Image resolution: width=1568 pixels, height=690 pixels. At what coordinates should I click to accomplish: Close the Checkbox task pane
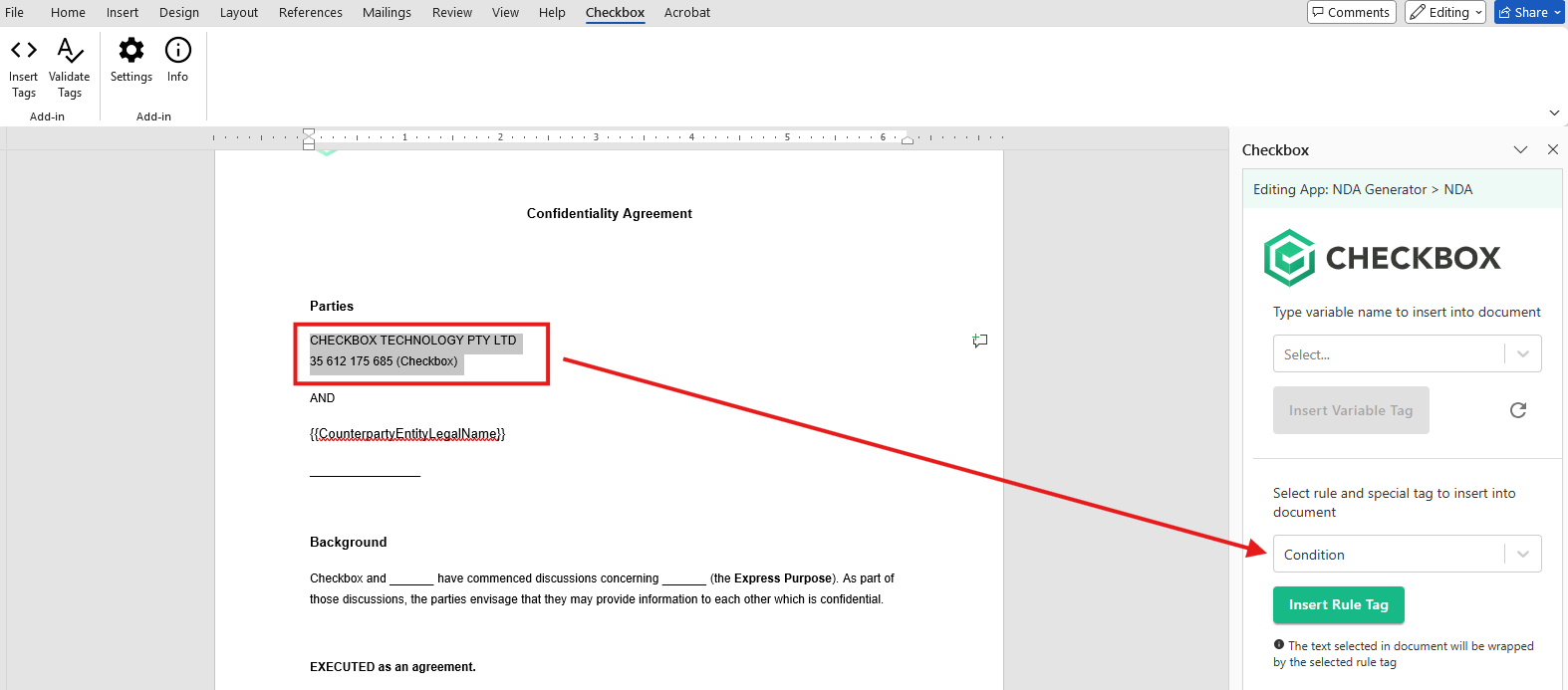click(x=1552, y=149)
